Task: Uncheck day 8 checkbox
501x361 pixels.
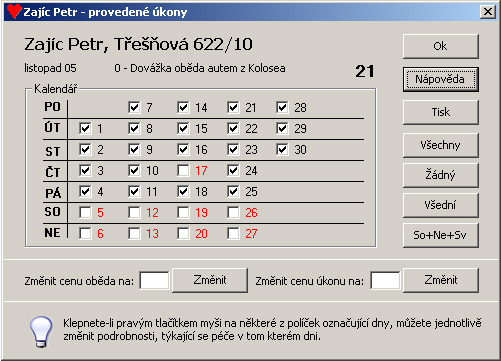Action: [134, 128]
